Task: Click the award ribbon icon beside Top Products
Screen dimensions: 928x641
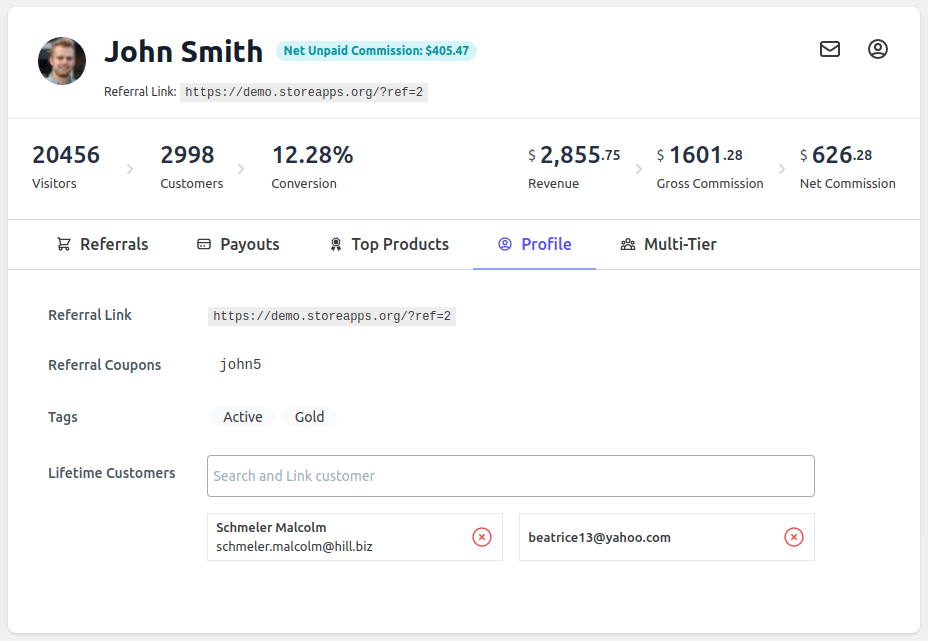Action: 336,244
